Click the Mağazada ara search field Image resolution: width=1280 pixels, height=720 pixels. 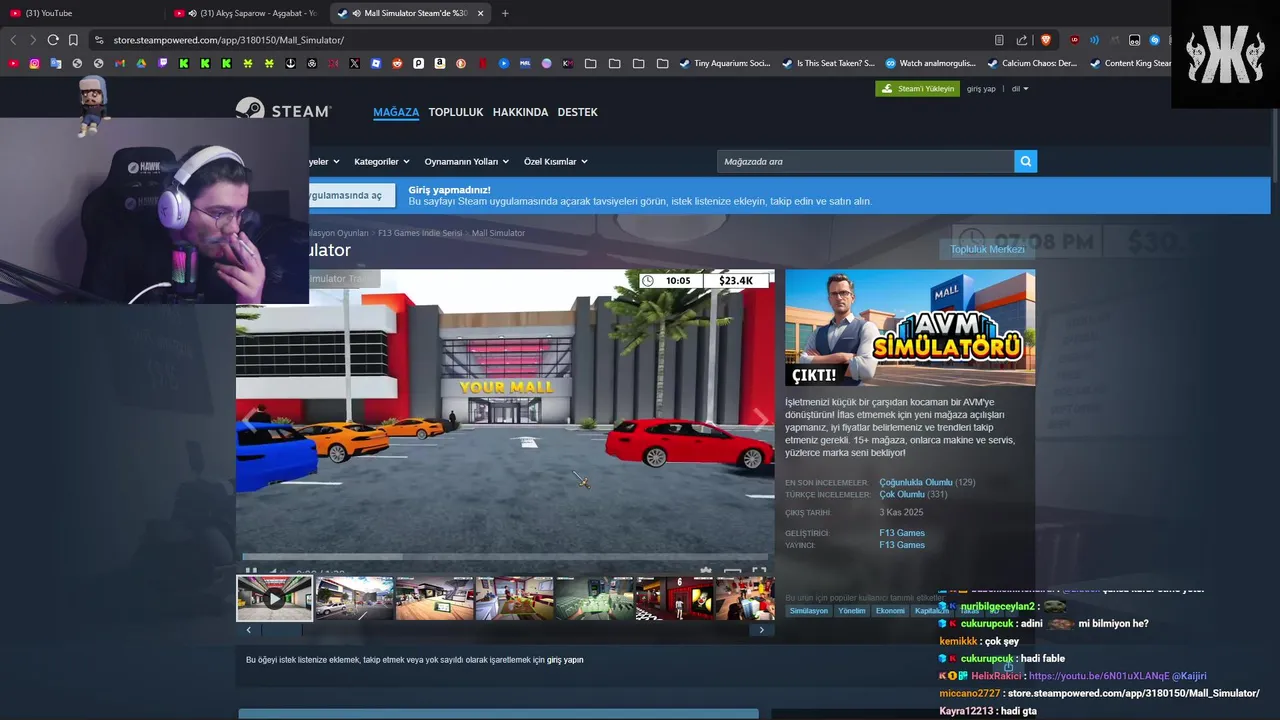(x=865, y=161)
